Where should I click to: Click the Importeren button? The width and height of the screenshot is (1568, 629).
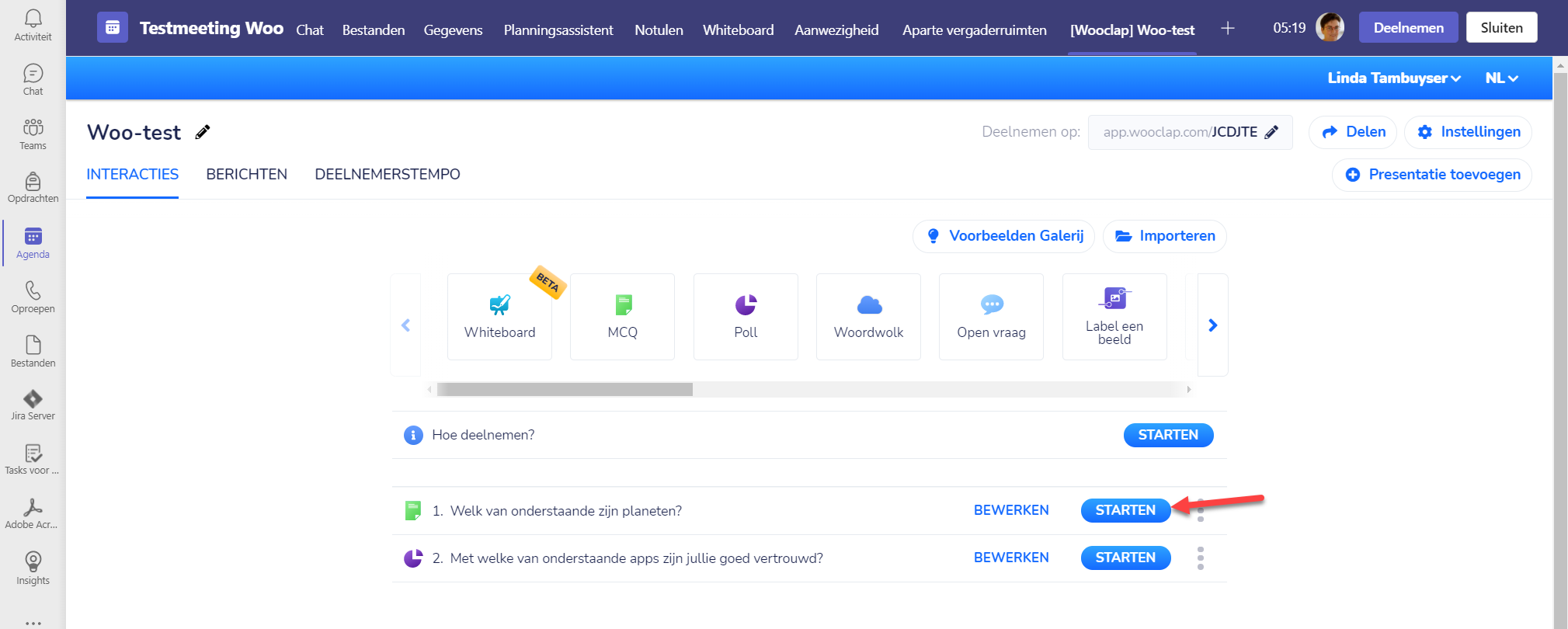1165,236
